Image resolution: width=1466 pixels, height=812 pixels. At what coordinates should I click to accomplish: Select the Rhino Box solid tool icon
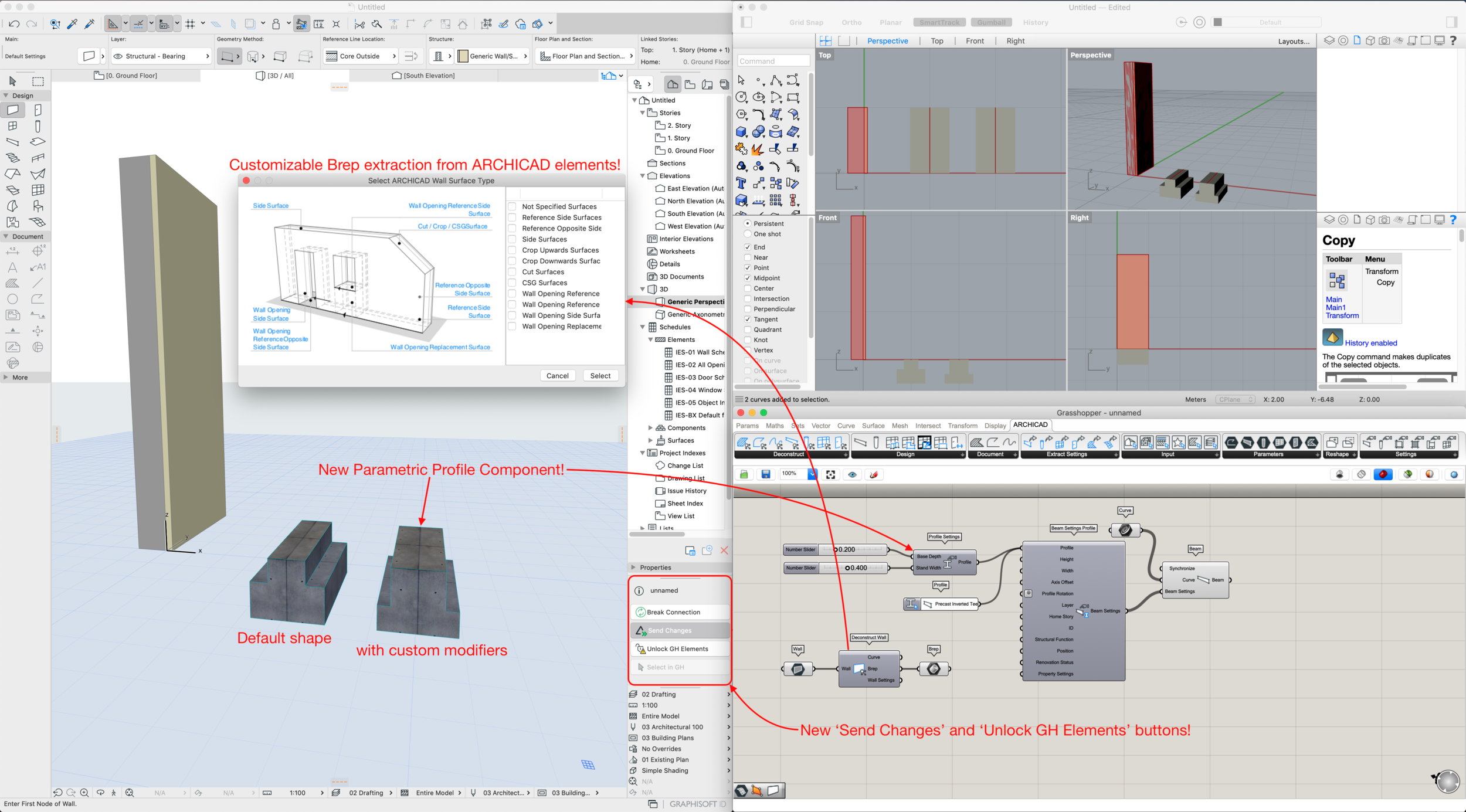point(741,132)
